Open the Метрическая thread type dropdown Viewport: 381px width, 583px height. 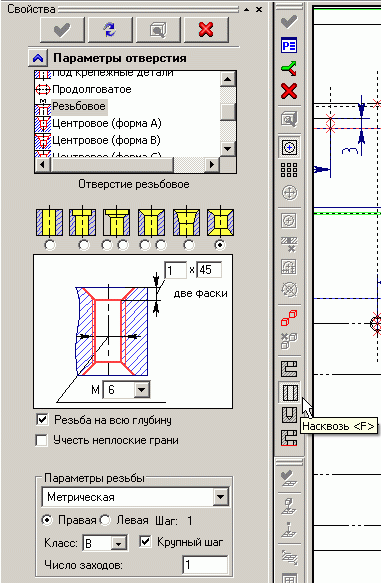tap(220, 497)
